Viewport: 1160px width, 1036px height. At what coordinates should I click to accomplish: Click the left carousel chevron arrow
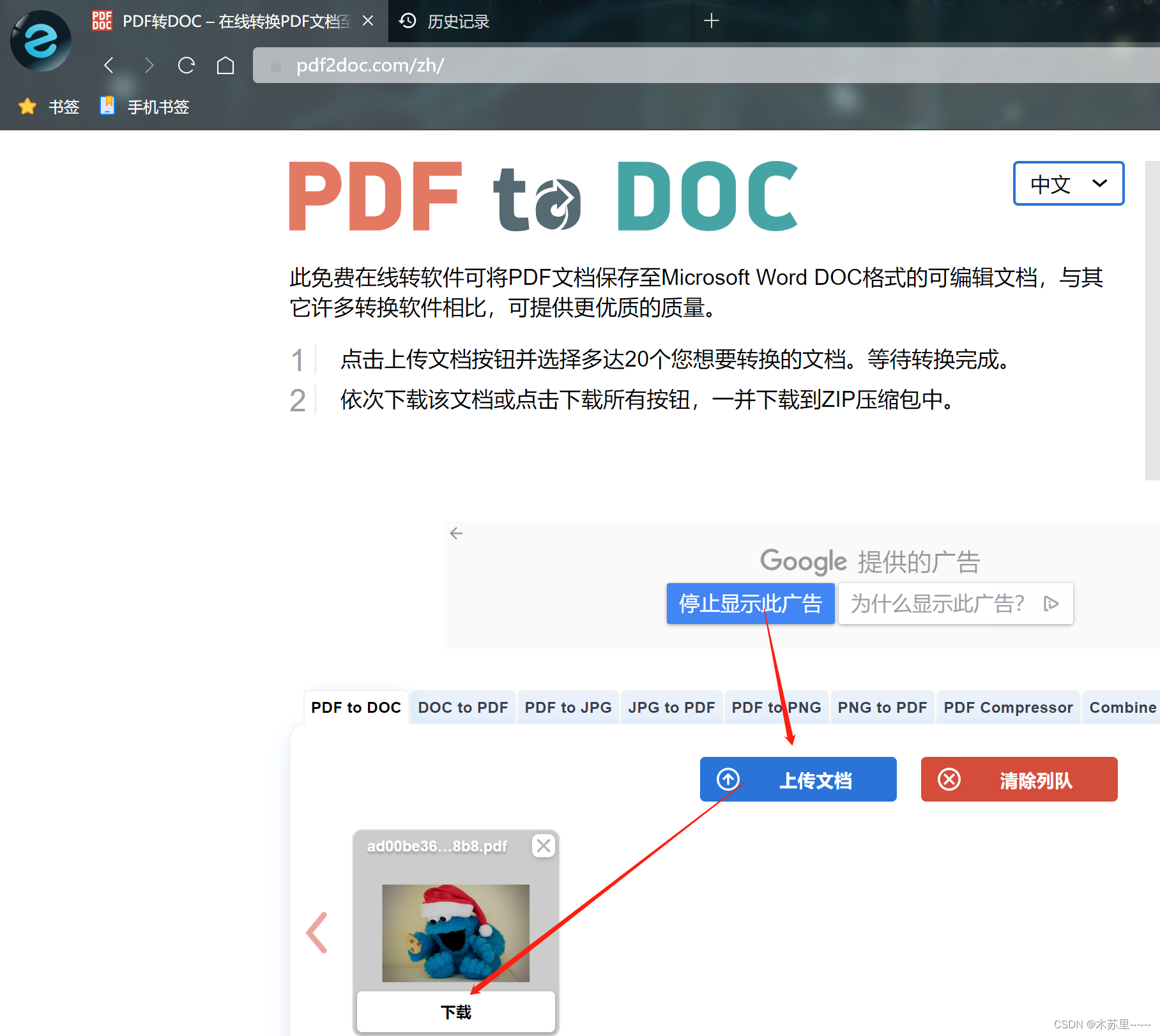317,933
